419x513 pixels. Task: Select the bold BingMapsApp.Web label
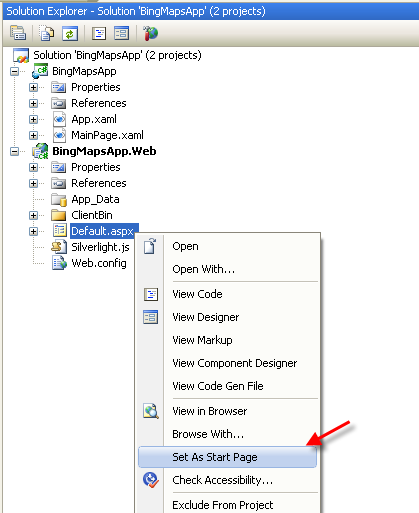coord(104,151)
